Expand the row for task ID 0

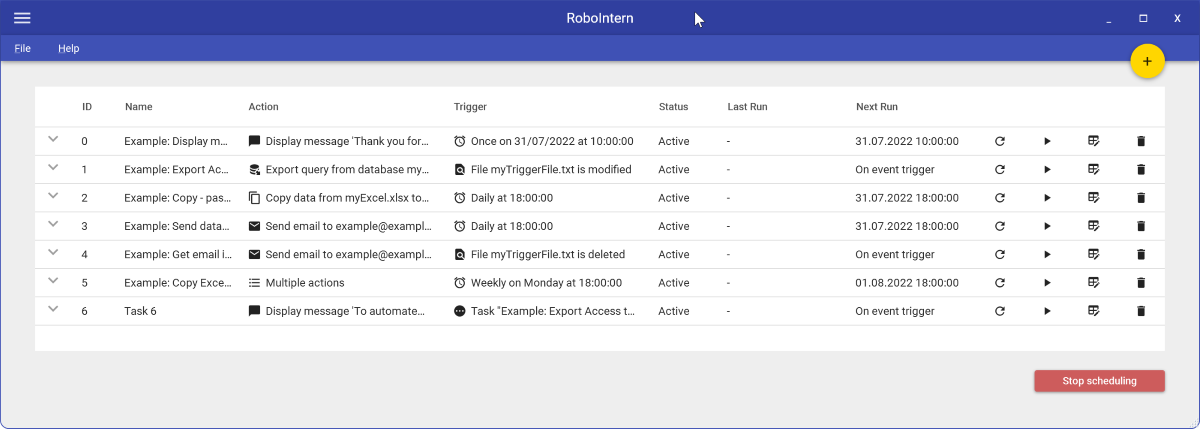tap(53, 140)
